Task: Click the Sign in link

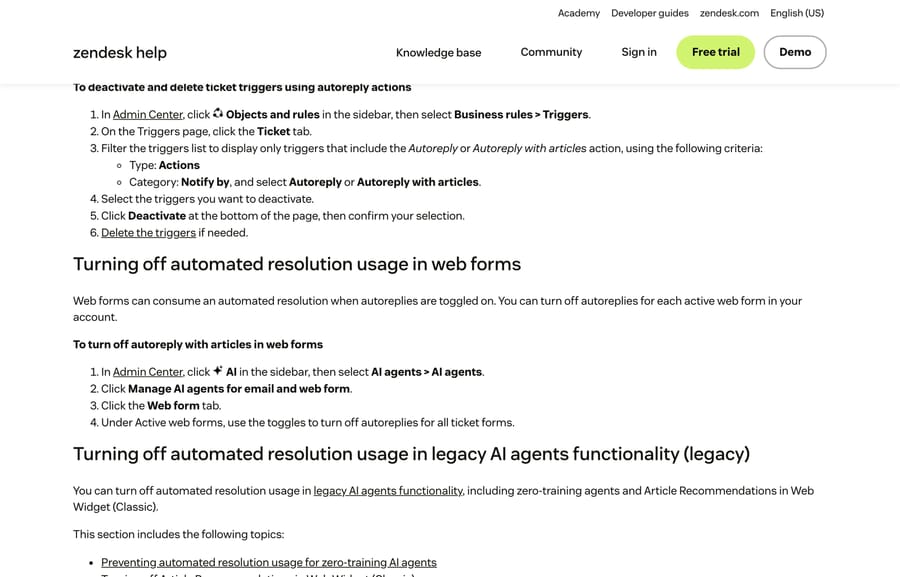Action: (639, 52)
